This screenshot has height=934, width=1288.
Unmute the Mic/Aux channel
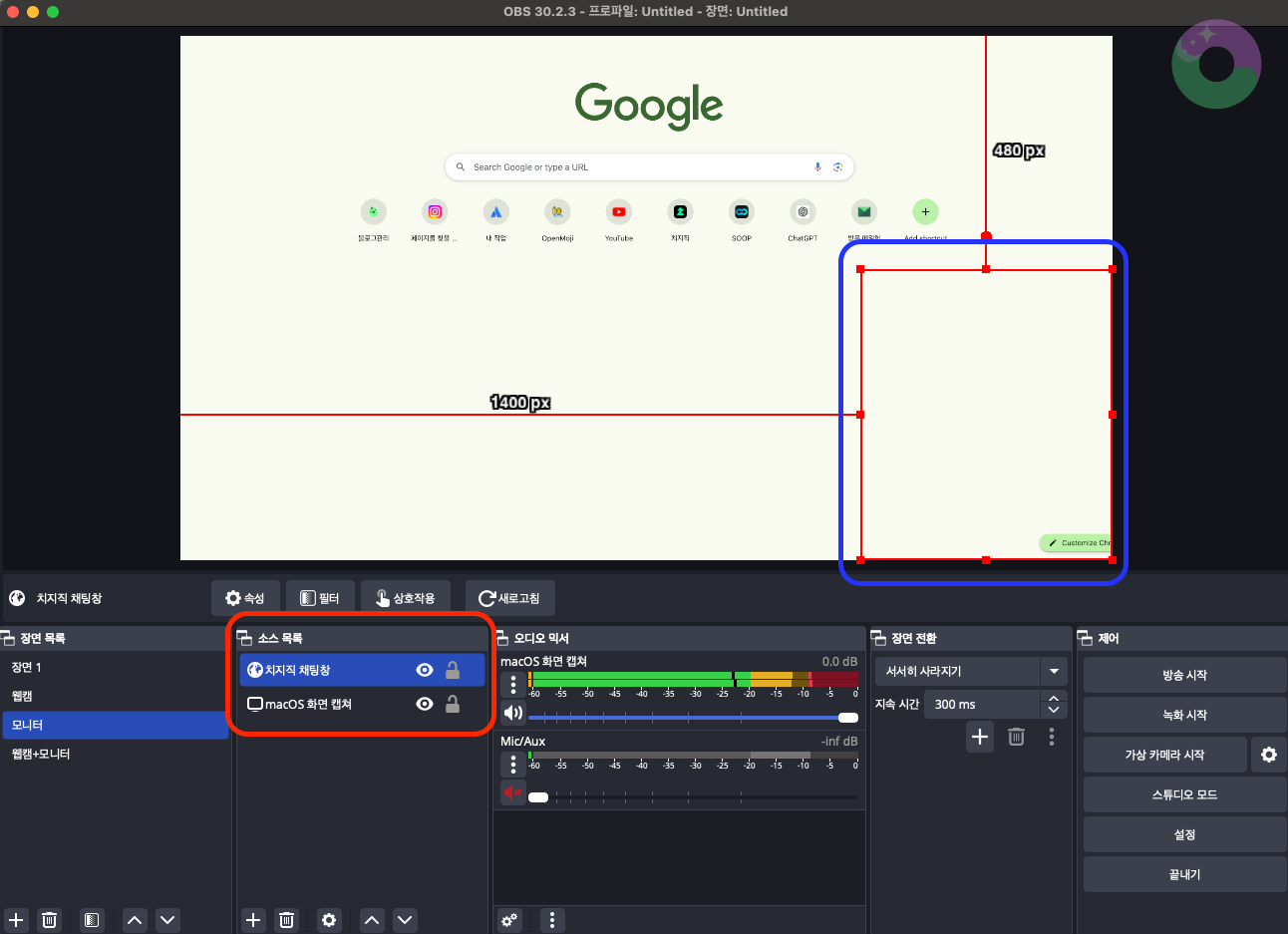click(x=513, y=792)
